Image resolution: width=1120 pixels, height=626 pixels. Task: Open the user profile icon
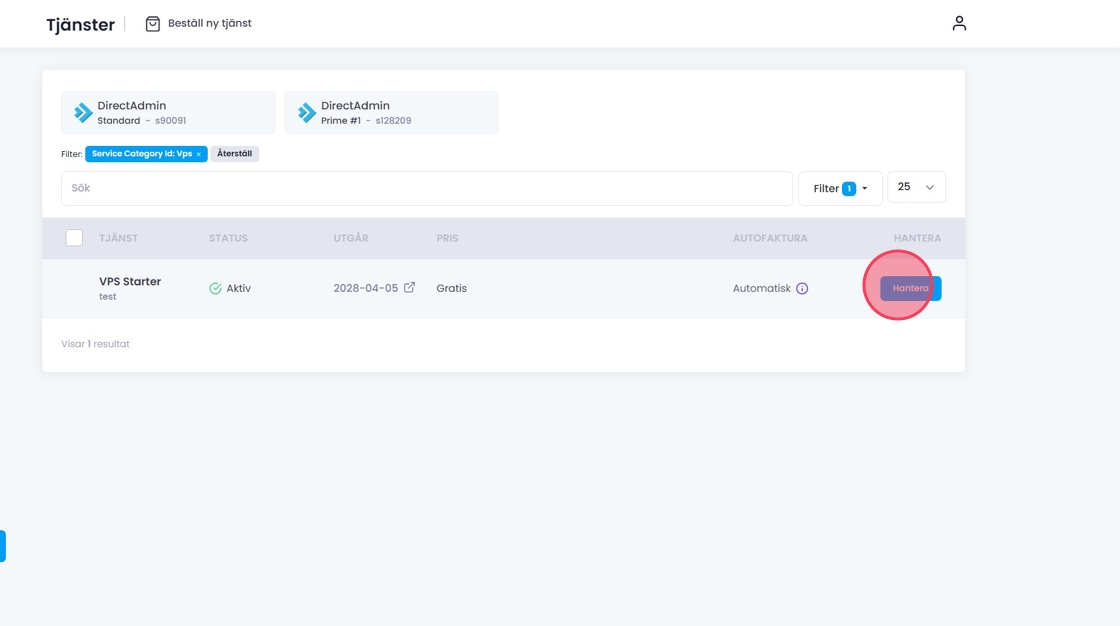[959, 23]
